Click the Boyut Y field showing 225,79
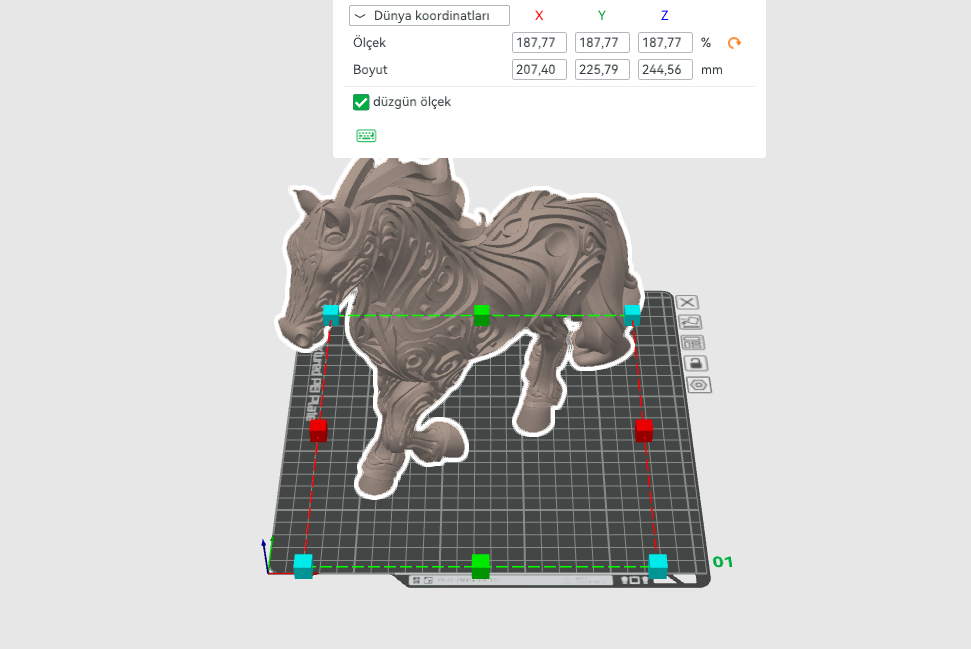971x649 pixels. click(602, 70)
